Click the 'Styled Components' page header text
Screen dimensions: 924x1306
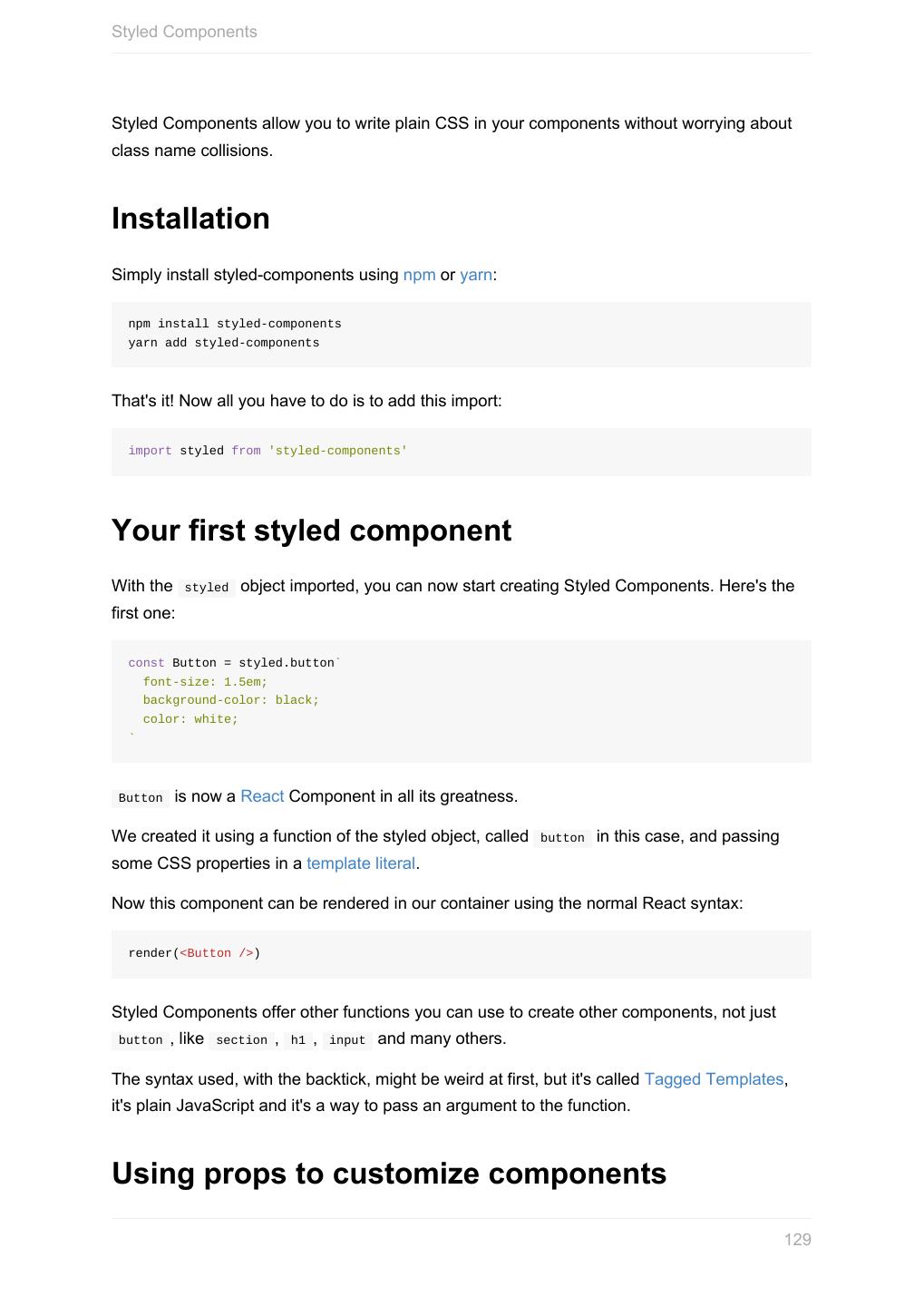[x=184, y=32]
